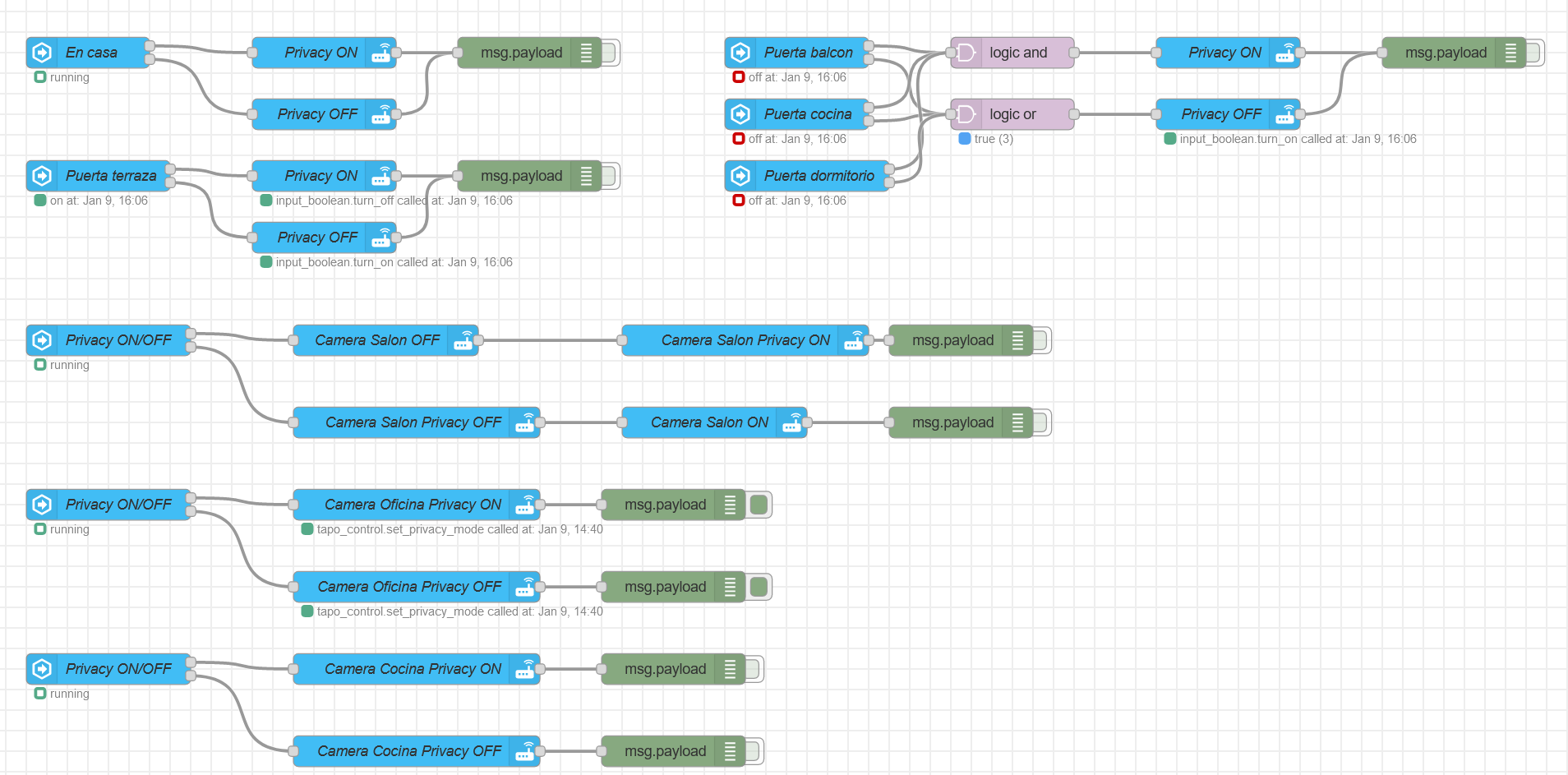Screen dimensions: 1568x775
Task: Click call-service icon on Camera Oficina Privacy ON
Action: pos(525,505)
